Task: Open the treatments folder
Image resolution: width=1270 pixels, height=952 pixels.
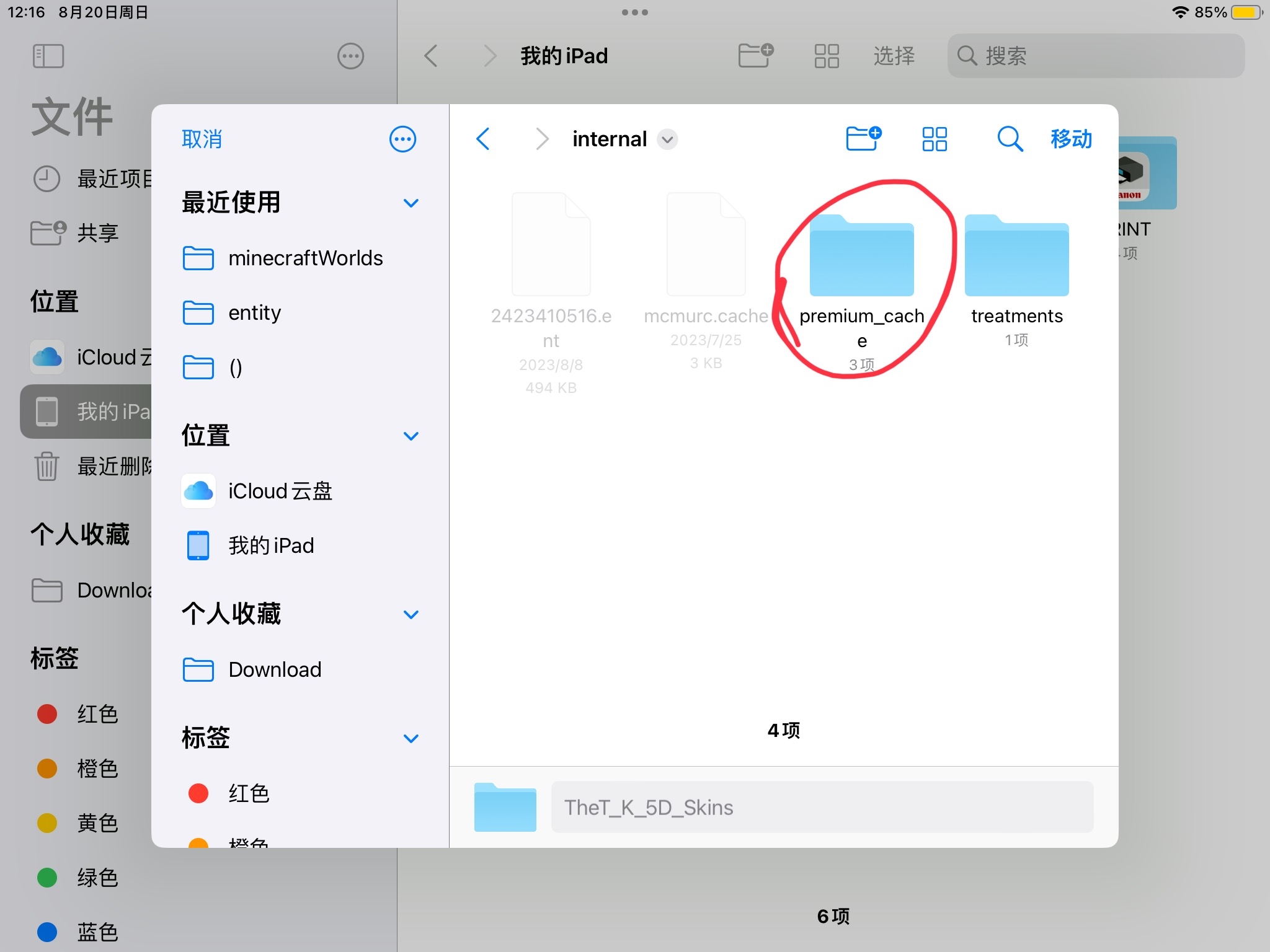Action: coord(1016,280)
